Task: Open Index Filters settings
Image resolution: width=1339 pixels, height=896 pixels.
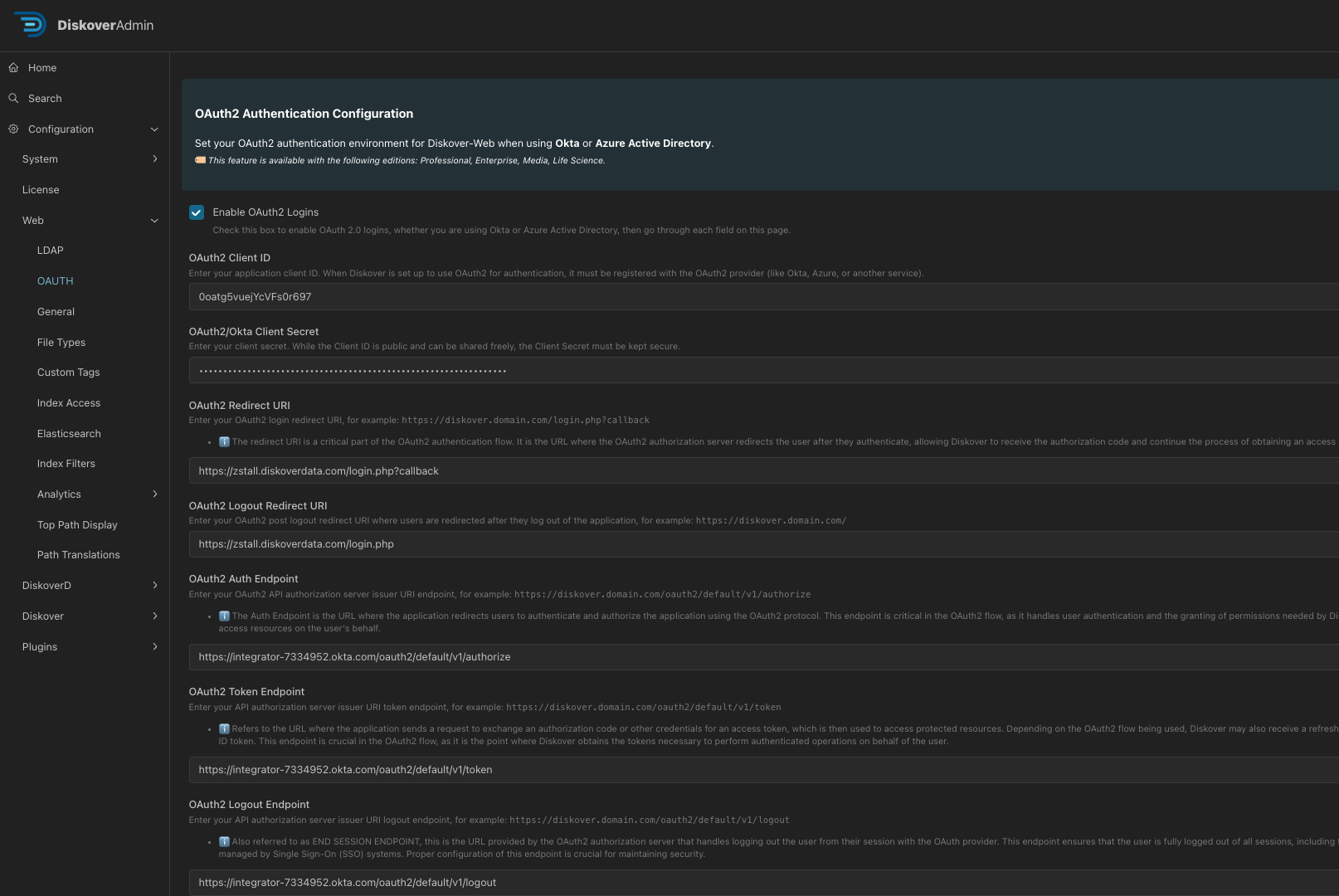Action: 66,464
